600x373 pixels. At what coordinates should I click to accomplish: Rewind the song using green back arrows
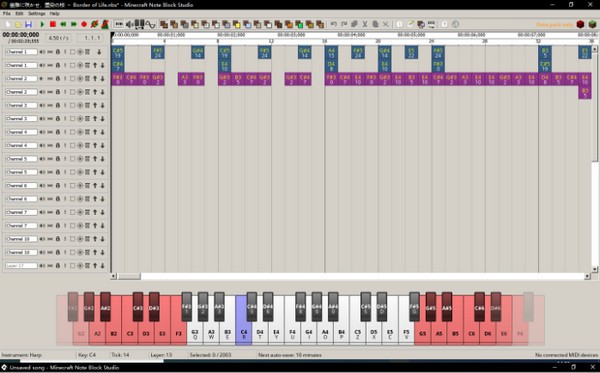pyautogui.click(x=63, y=24)
